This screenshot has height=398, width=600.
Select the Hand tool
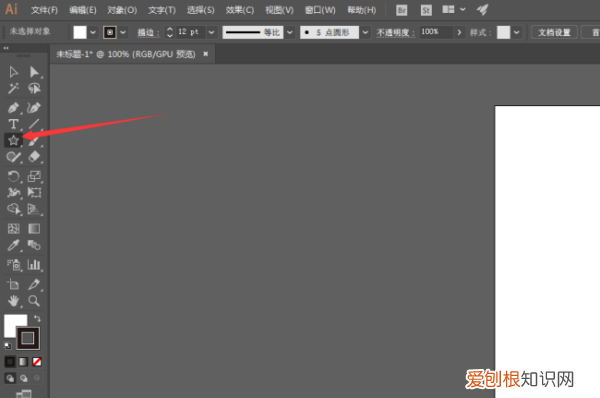tap(13, 301)
